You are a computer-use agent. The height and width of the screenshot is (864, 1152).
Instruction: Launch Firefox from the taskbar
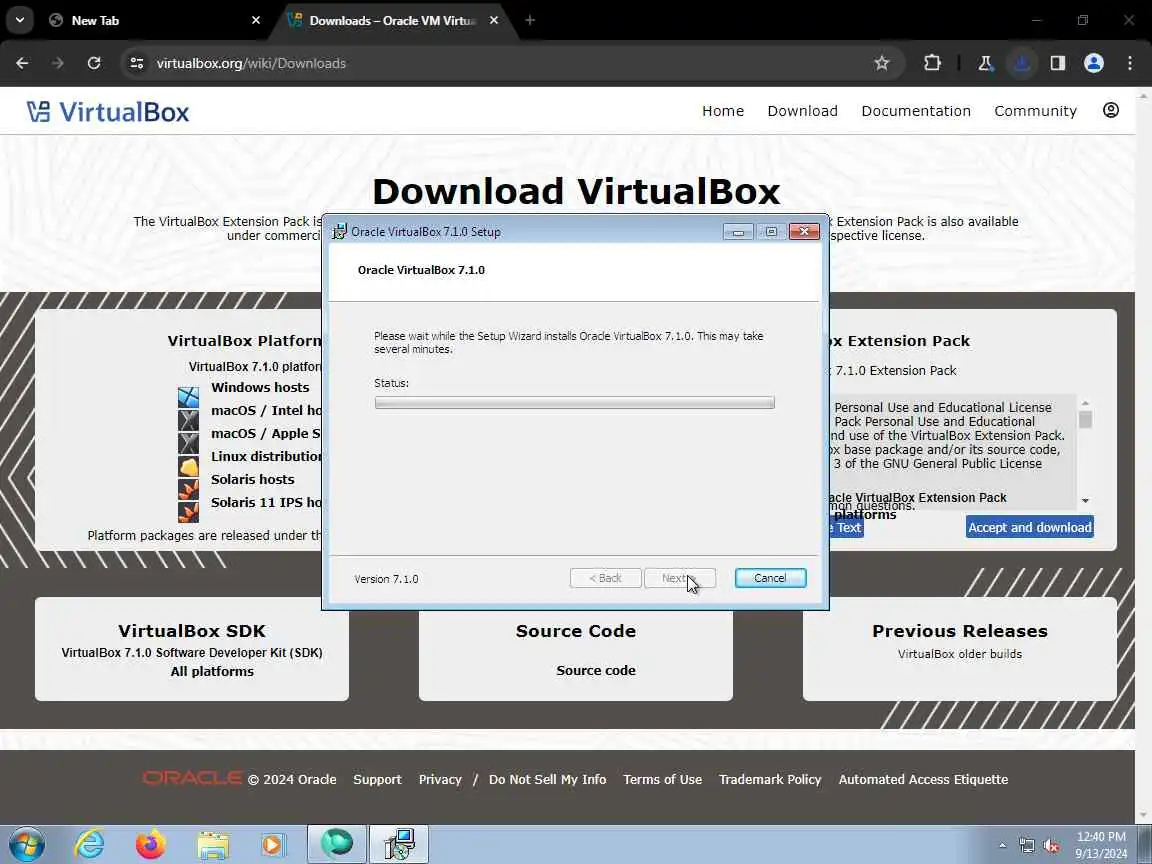151,845
